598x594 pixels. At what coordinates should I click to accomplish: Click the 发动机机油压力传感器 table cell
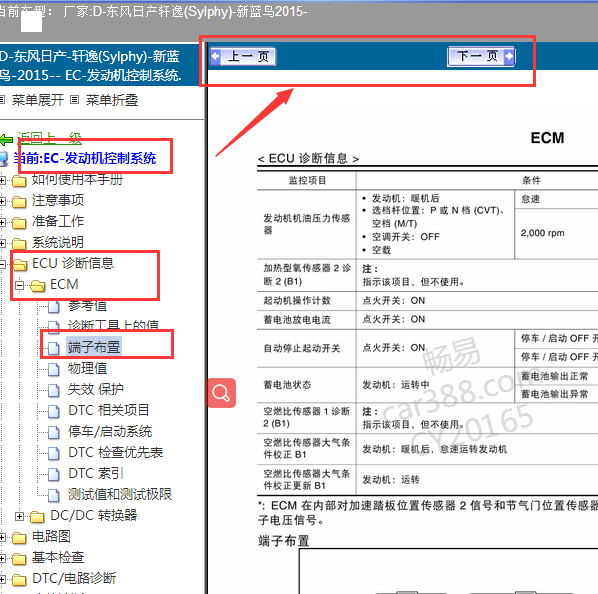[x=307, y=224]
